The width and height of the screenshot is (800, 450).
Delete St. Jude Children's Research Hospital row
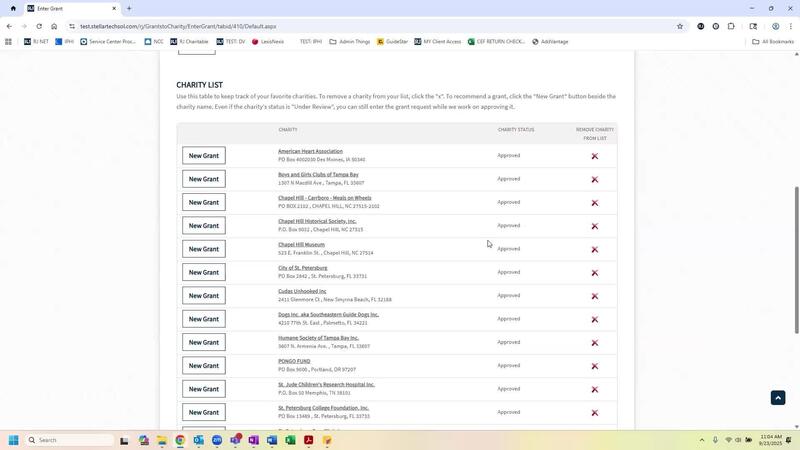594,389
